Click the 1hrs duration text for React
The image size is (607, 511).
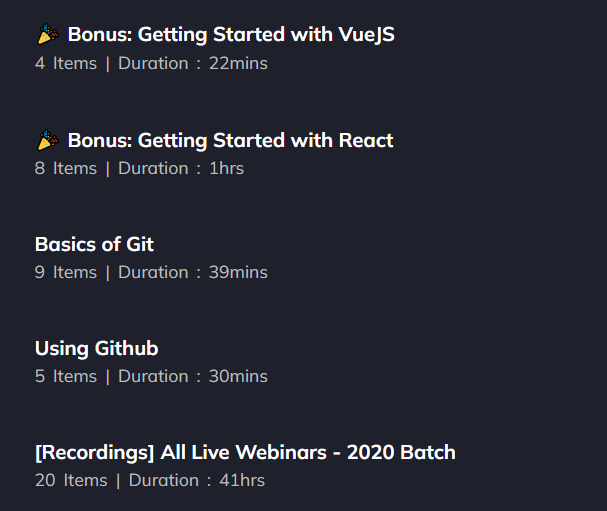click(x=226, y=168)
